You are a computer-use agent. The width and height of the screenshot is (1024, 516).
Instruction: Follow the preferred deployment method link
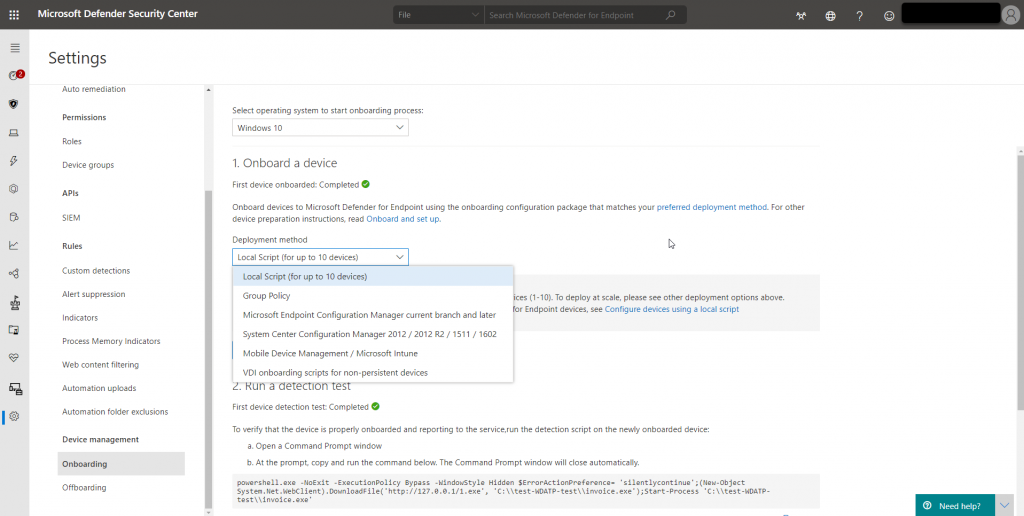tap(711, 207)
